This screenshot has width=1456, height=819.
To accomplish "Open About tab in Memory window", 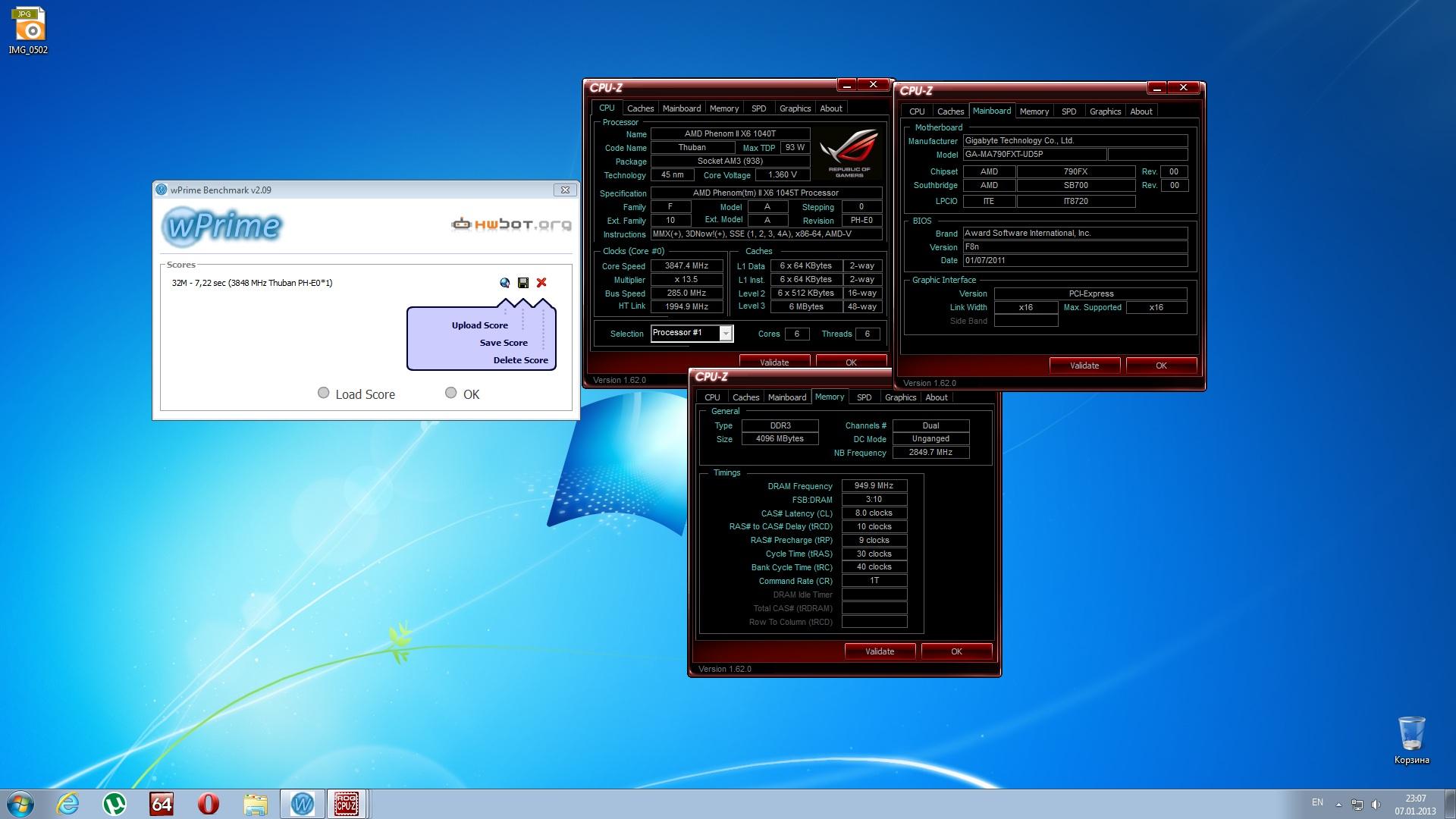I will click(937, 397).
